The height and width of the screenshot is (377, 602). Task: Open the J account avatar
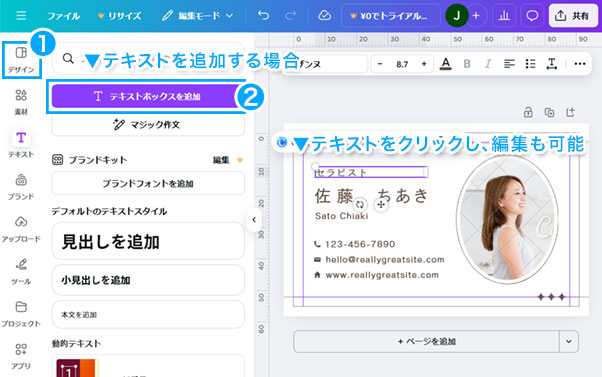tap(456, 16)
